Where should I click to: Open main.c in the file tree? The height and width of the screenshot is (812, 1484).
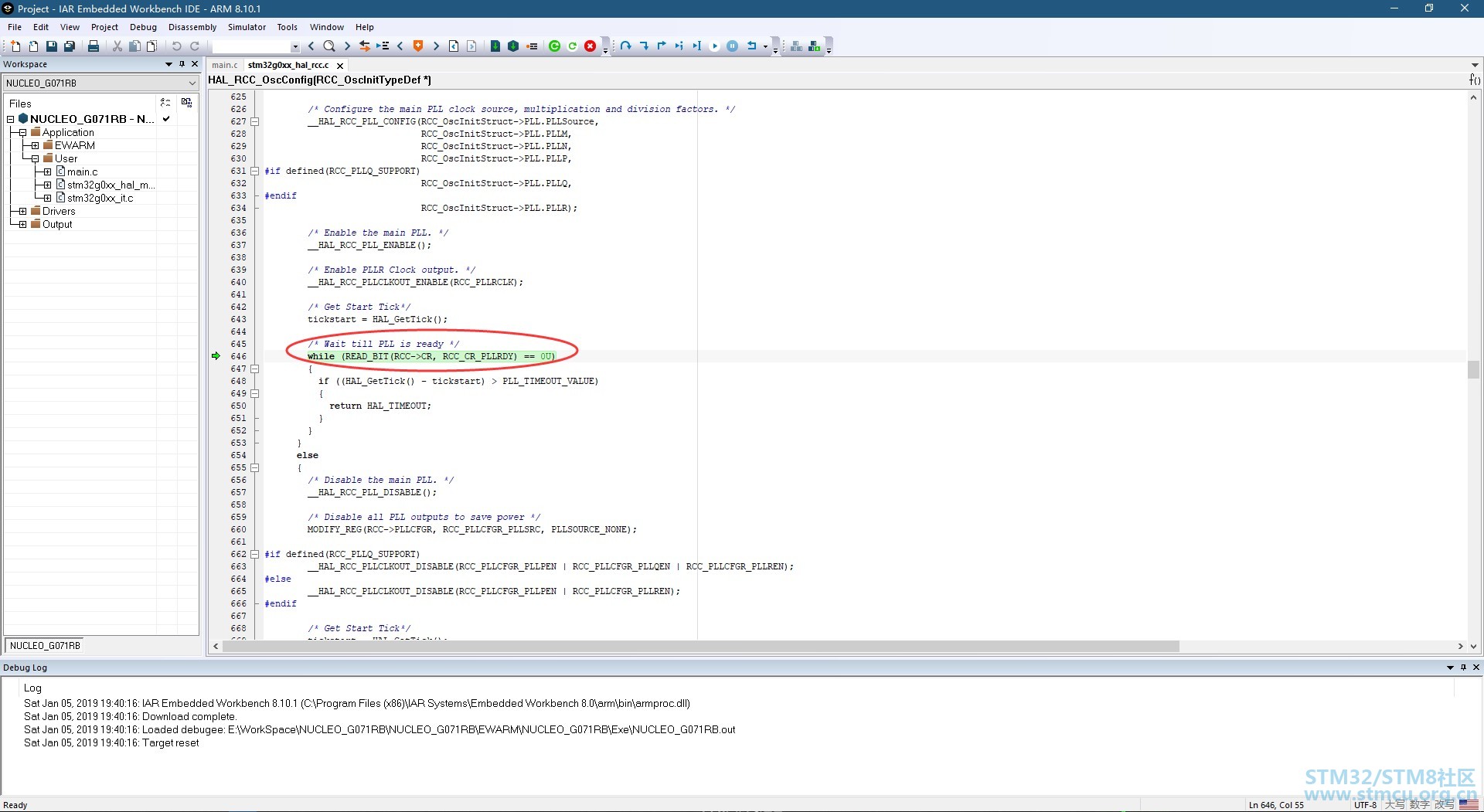[x=82, y=172]
